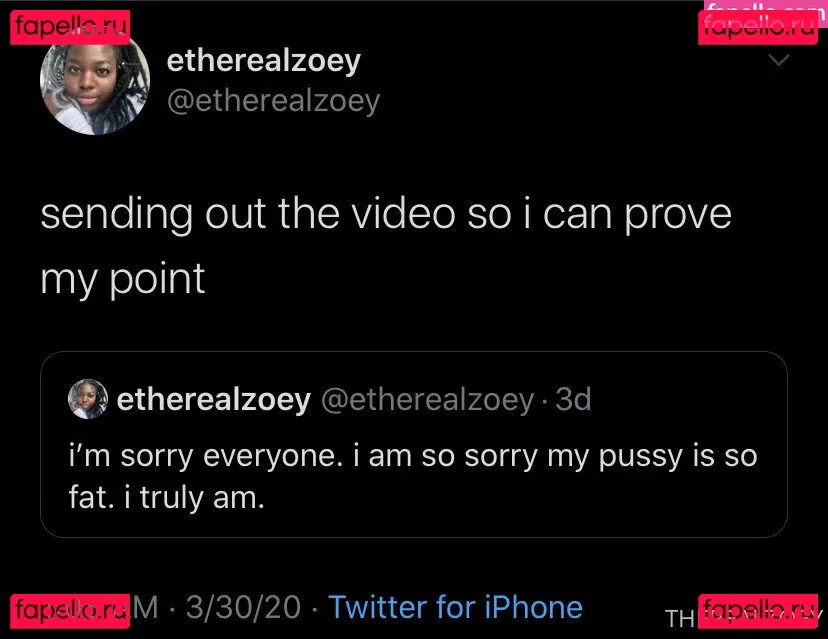Click the bottom-left fapello.ru watermark
Image resolution: width=828 pixels, height=639 pixels.
[x=71, y=608]
